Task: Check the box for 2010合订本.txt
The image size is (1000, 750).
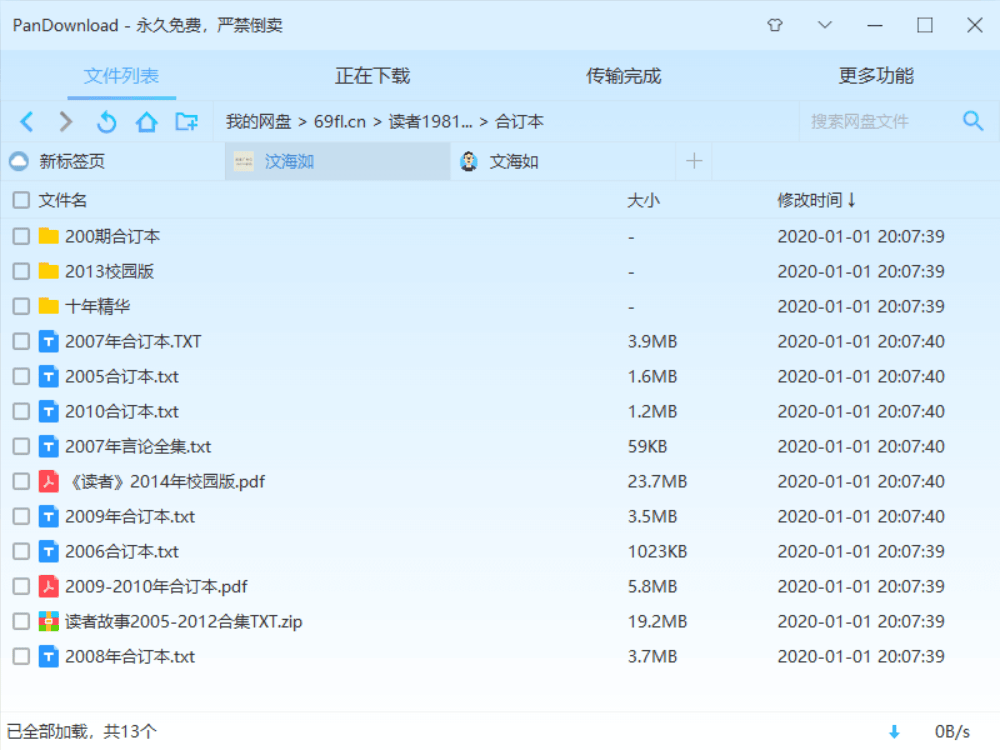Action: (x=21, y=411)
